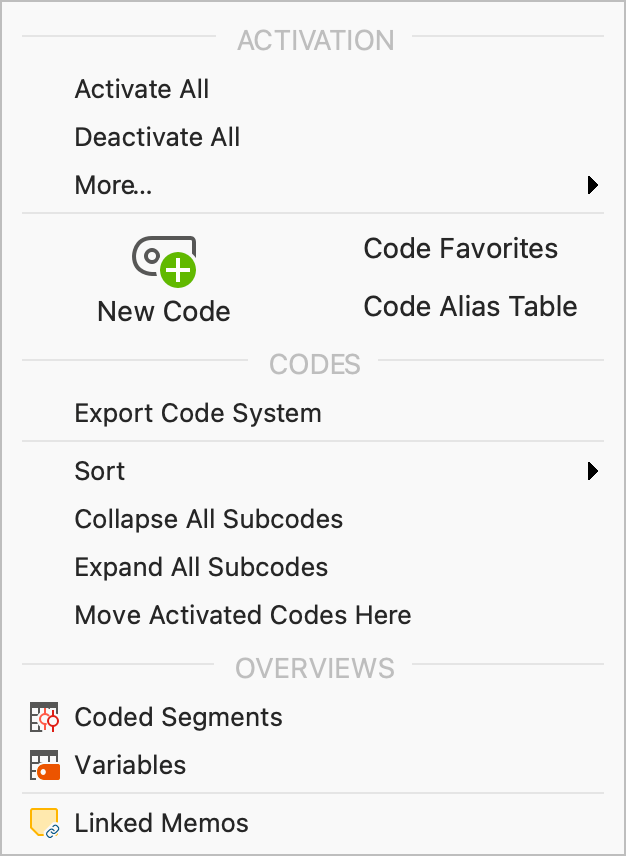This screenshot has width=626, height=856.
Task: Activate All codes
Action: coord(141,89)
